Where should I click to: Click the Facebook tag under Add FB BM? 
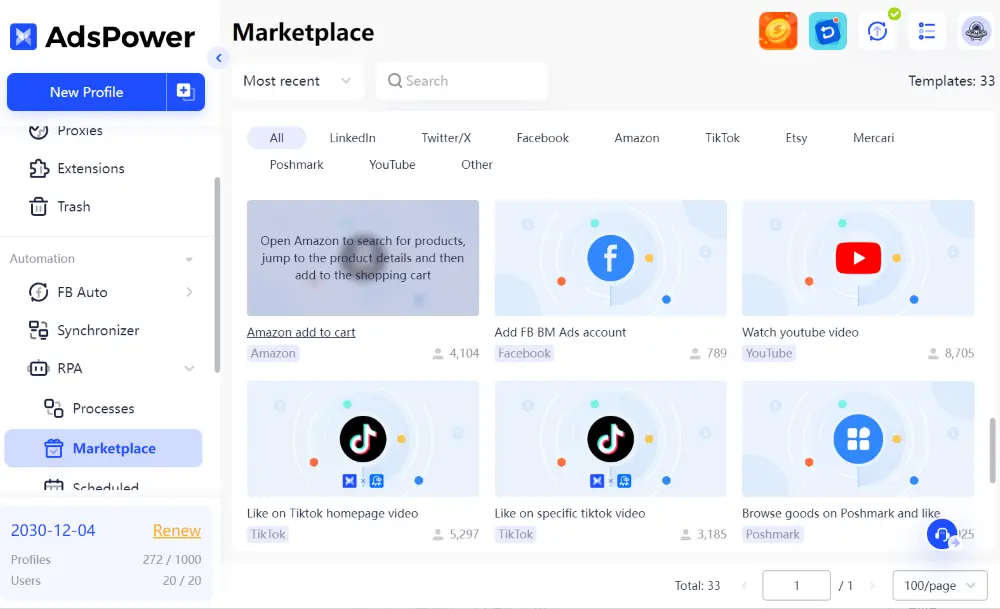524,353
